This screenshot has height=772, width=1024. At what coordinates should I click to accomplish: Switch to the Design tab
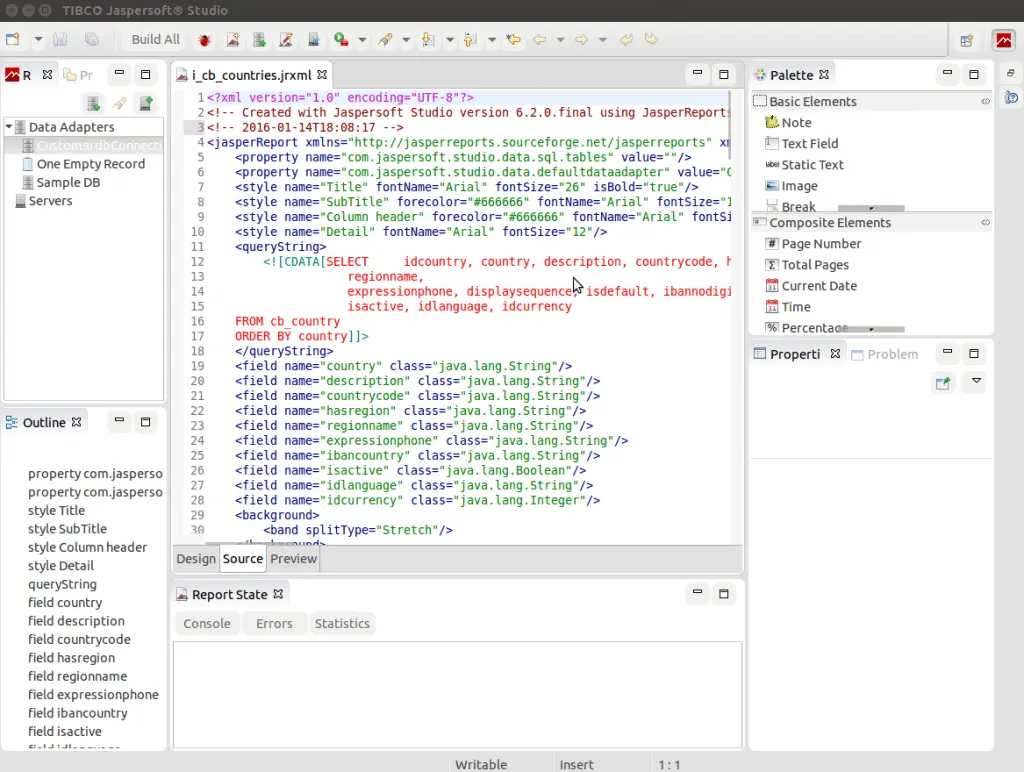point(196,559)
